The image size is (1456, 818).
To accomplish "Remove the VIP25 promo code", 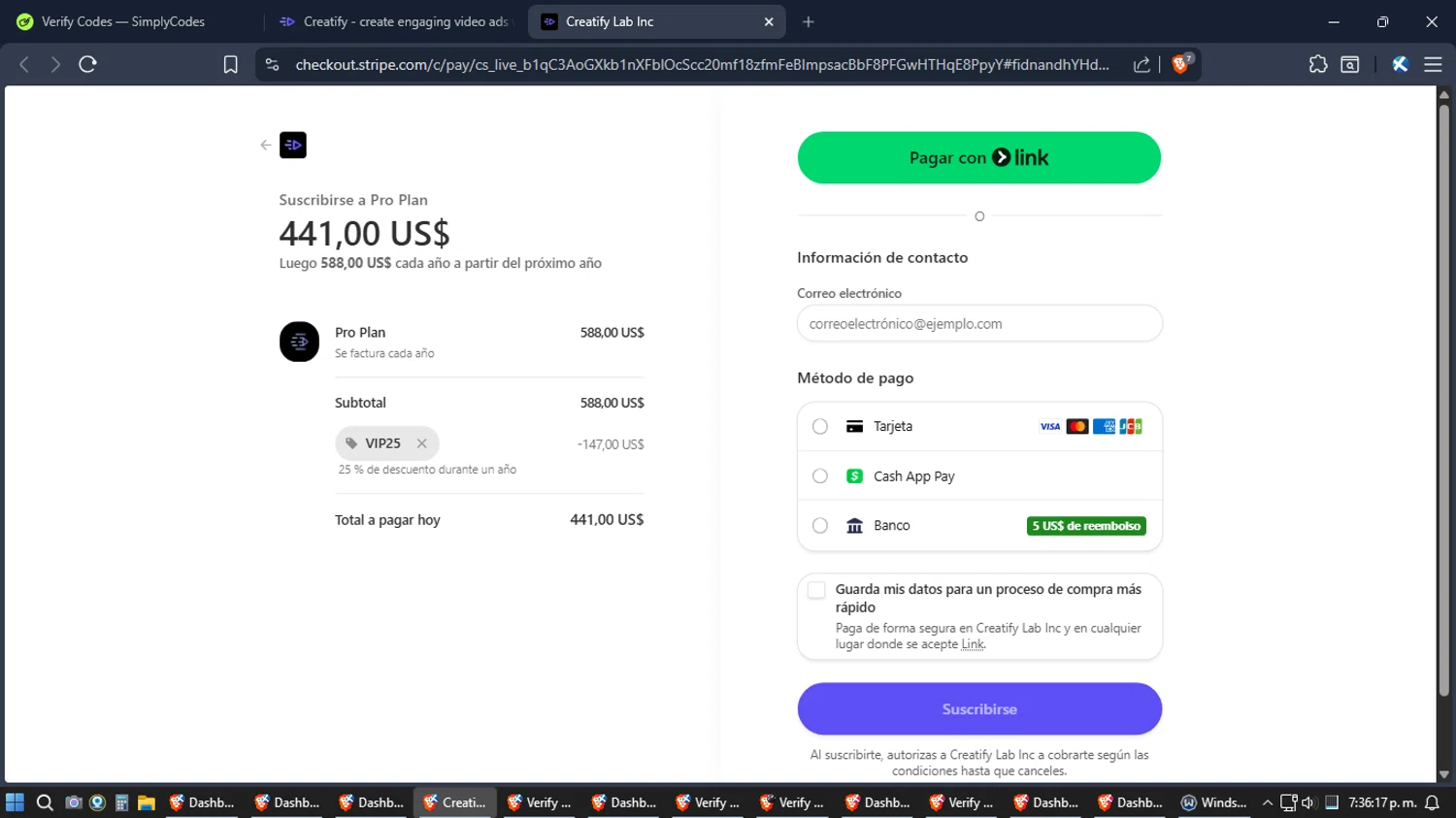I will [x=421, y=443].
